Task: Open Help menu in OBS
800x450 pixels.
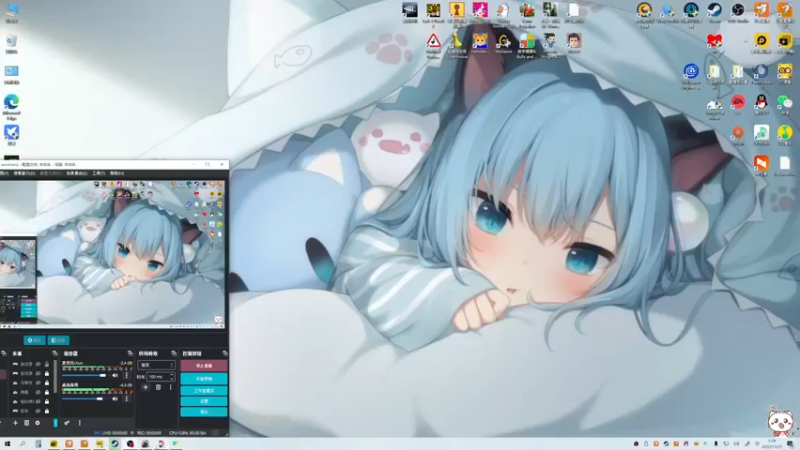Action: click(117, 173)
